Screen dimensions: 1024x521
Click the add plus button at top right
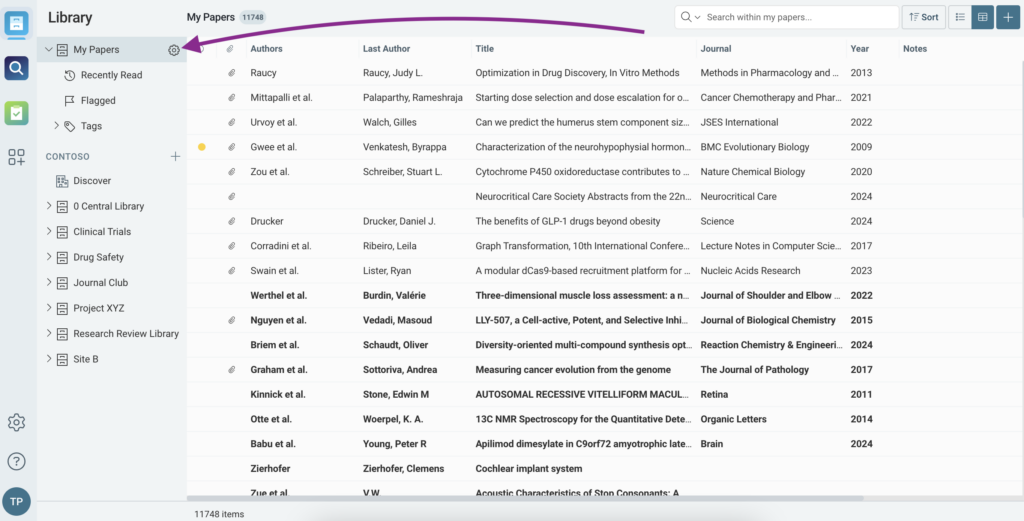[1007, 17]
